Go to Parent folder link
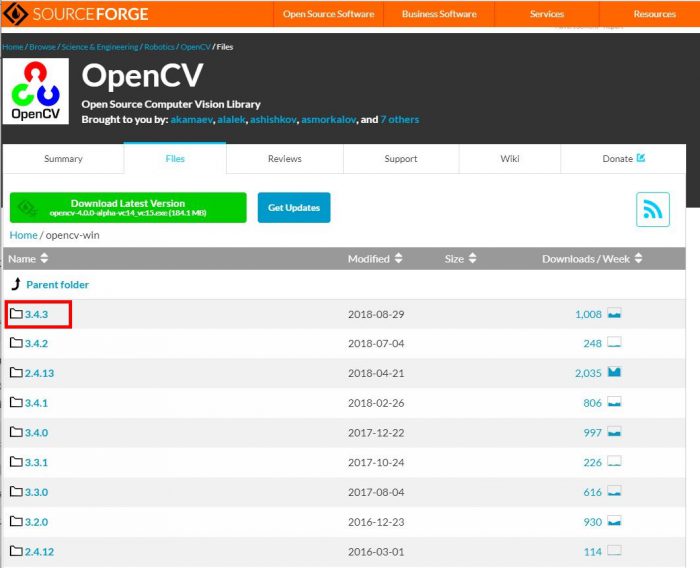The height and width of the screenshot is (568, 700). tap(58, 284)
